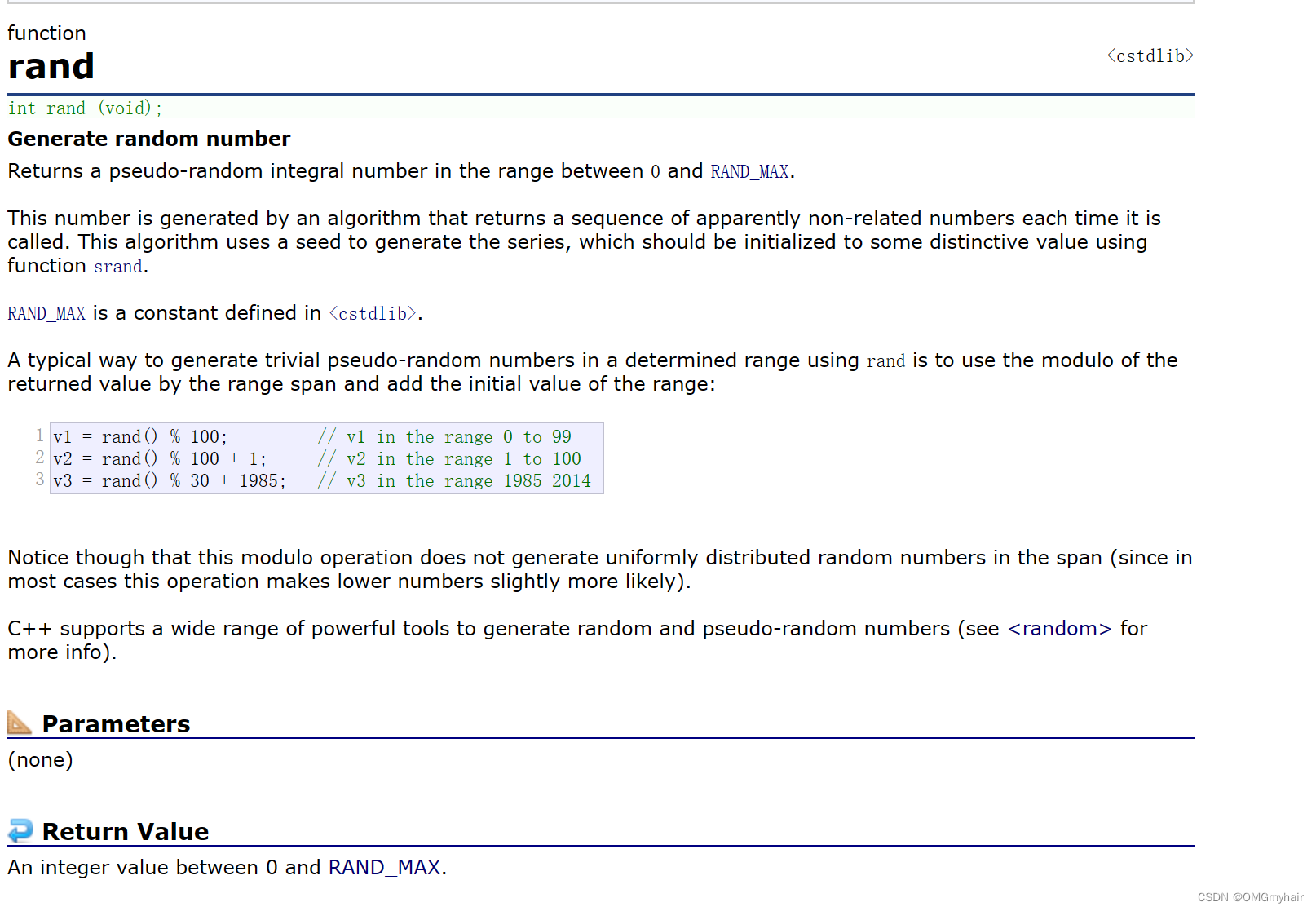Viewport: 1316px width, 911px height.
Task: Click comment '// v3 in the range 1985-2014'
Action: 454,481
